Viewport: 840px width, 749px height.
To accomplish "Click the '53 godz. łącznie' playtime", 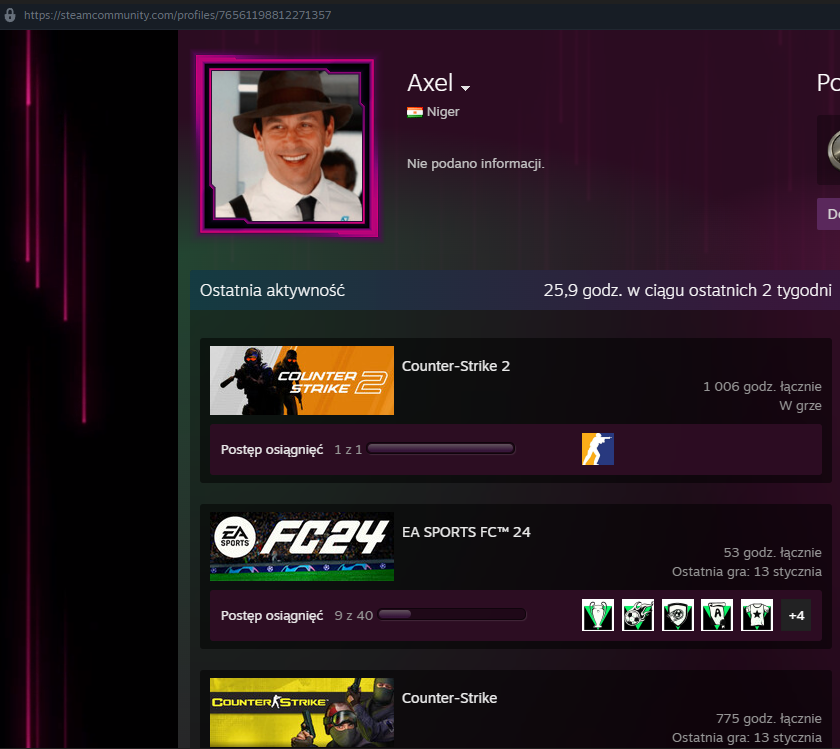I will coord(772,552).
